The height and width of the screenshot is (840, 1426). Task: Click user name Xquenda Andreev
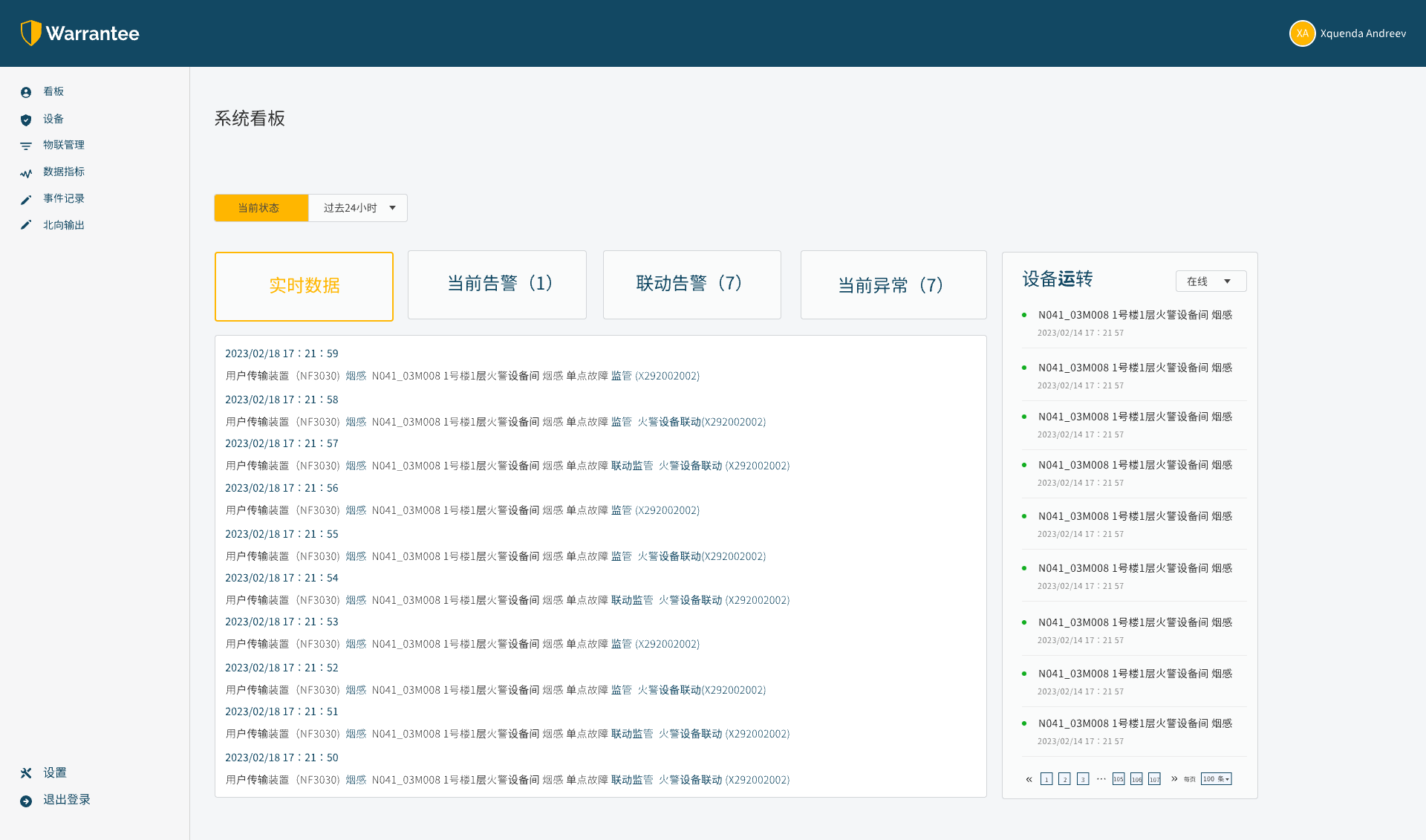(1363, 33)
